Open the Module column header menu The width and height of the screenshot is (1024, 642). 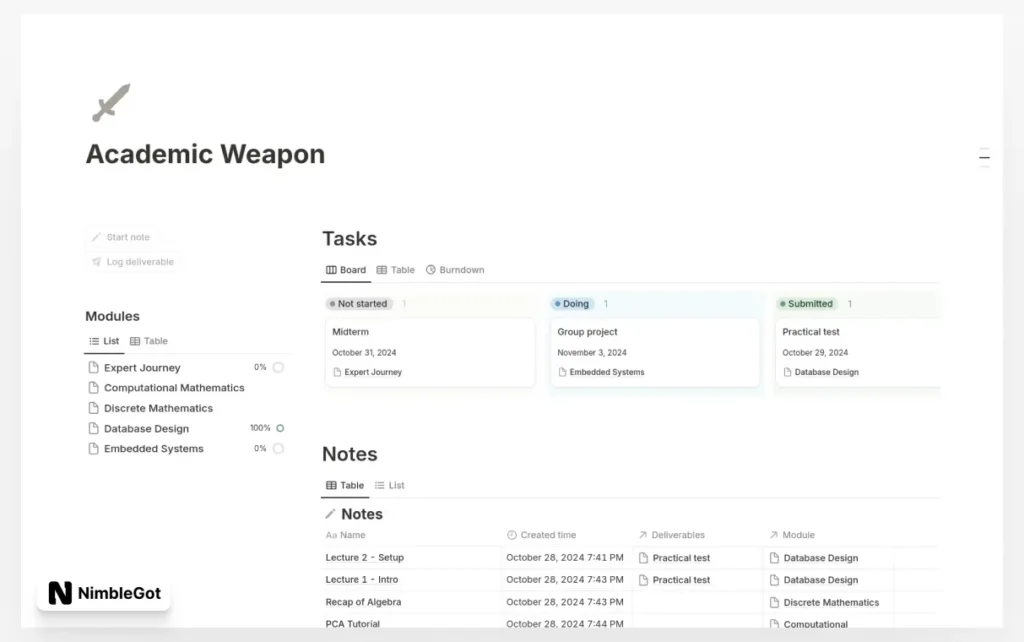click(829, 535)
